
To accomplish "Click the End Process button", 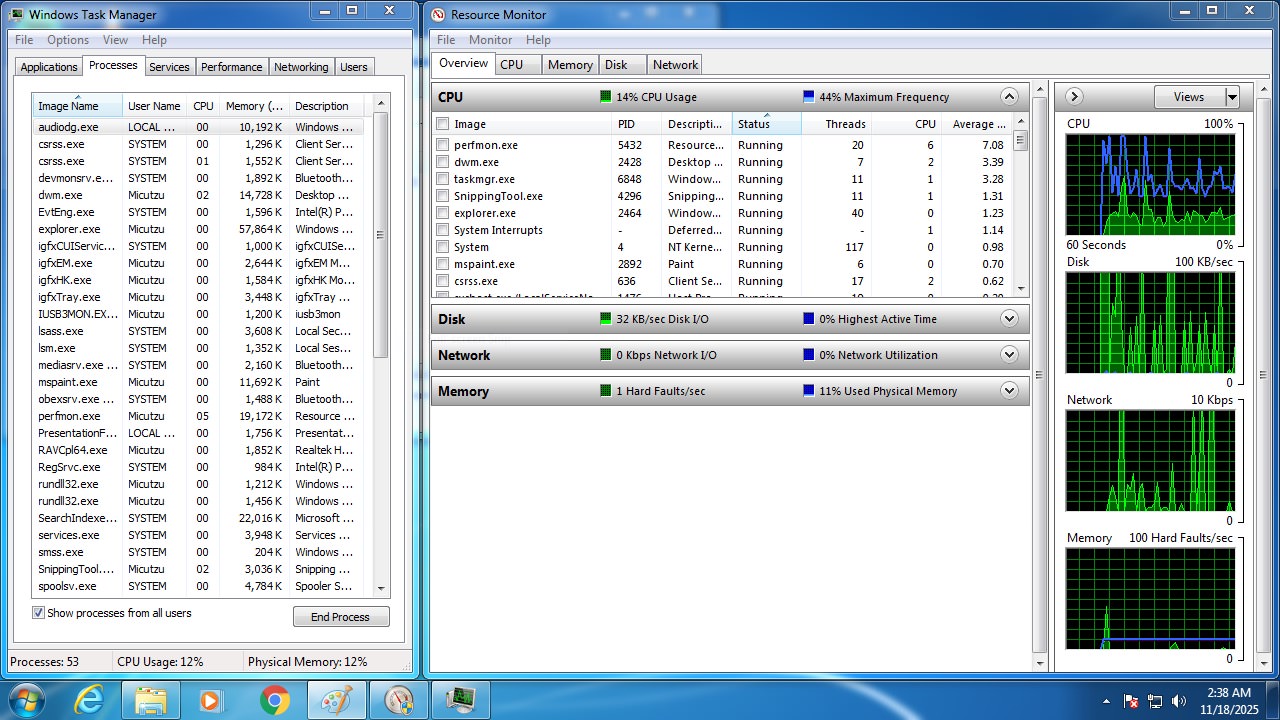I will (340, 617).
